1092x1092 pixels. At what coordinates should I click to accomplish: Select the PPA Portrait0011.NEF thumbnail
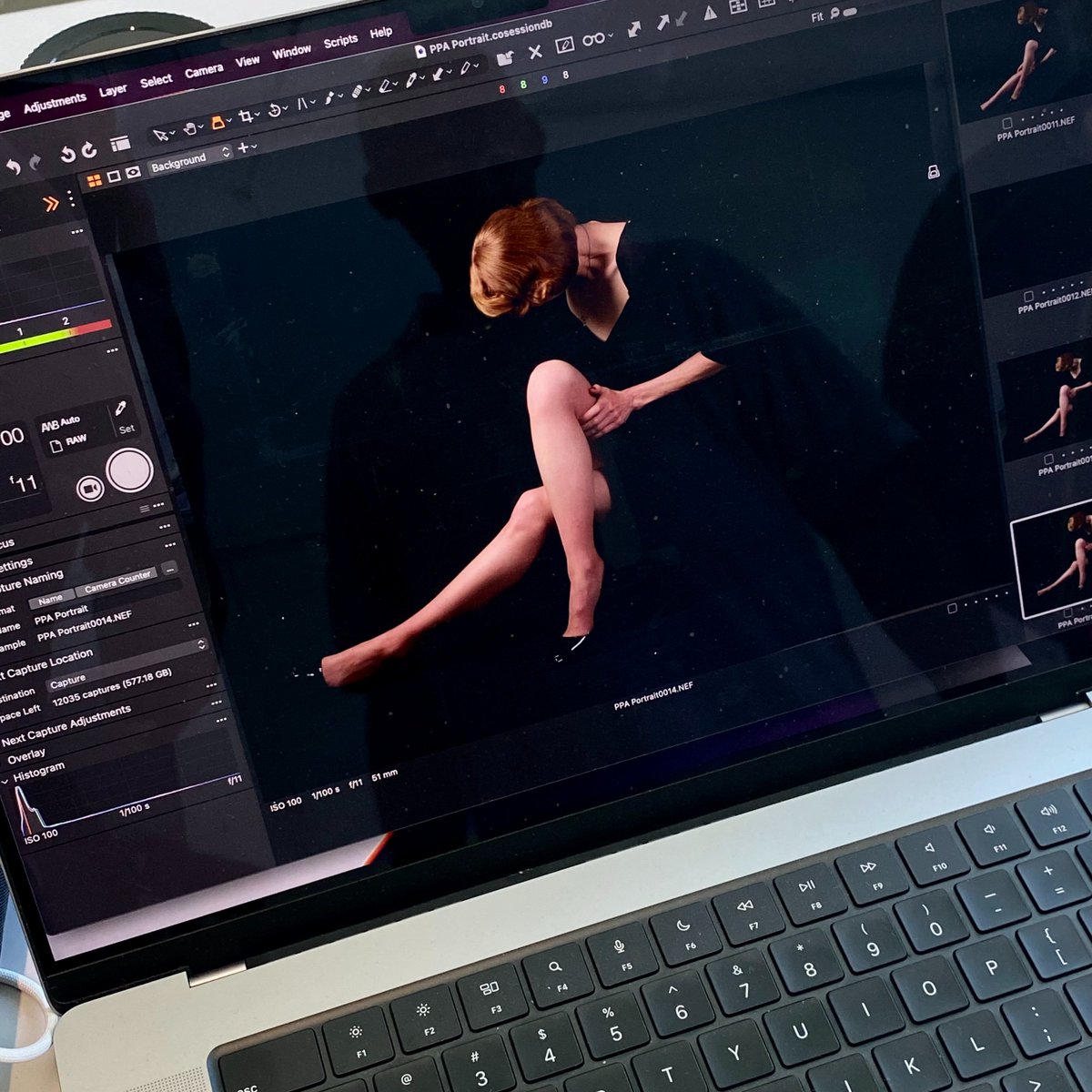click(x=1022, y=56)
